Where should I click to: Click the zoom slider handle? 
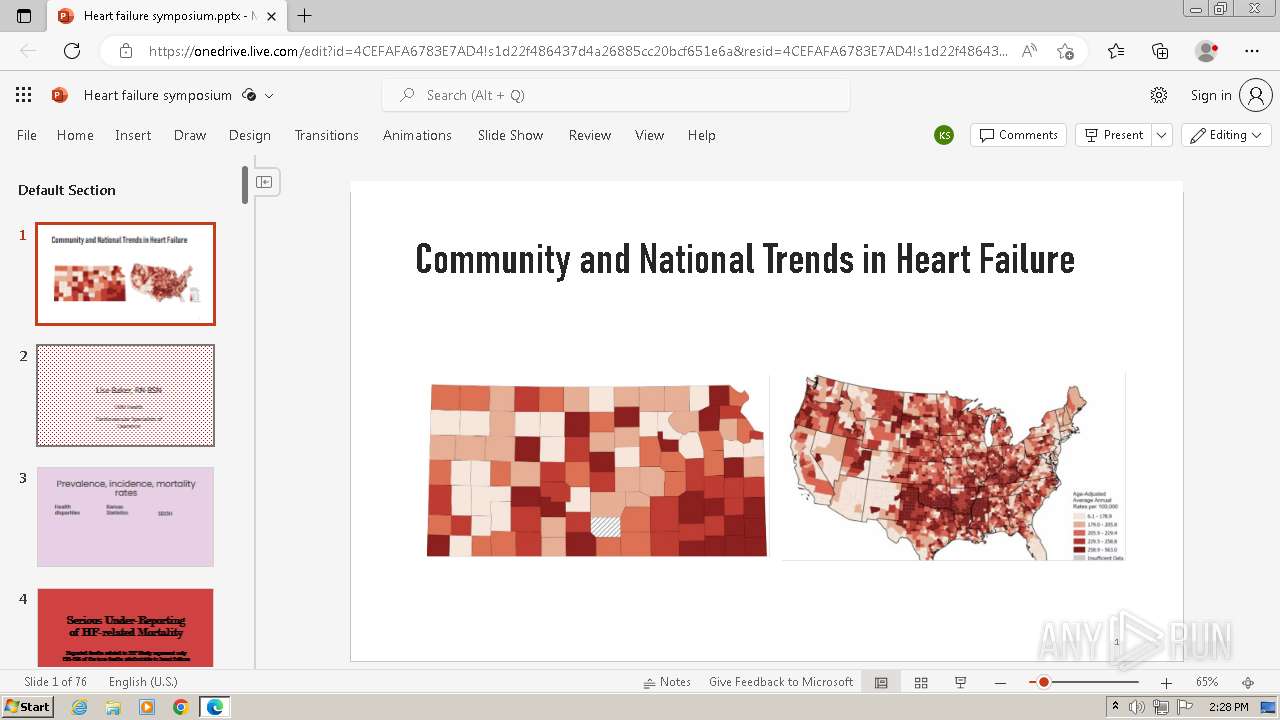(1043, 682)
